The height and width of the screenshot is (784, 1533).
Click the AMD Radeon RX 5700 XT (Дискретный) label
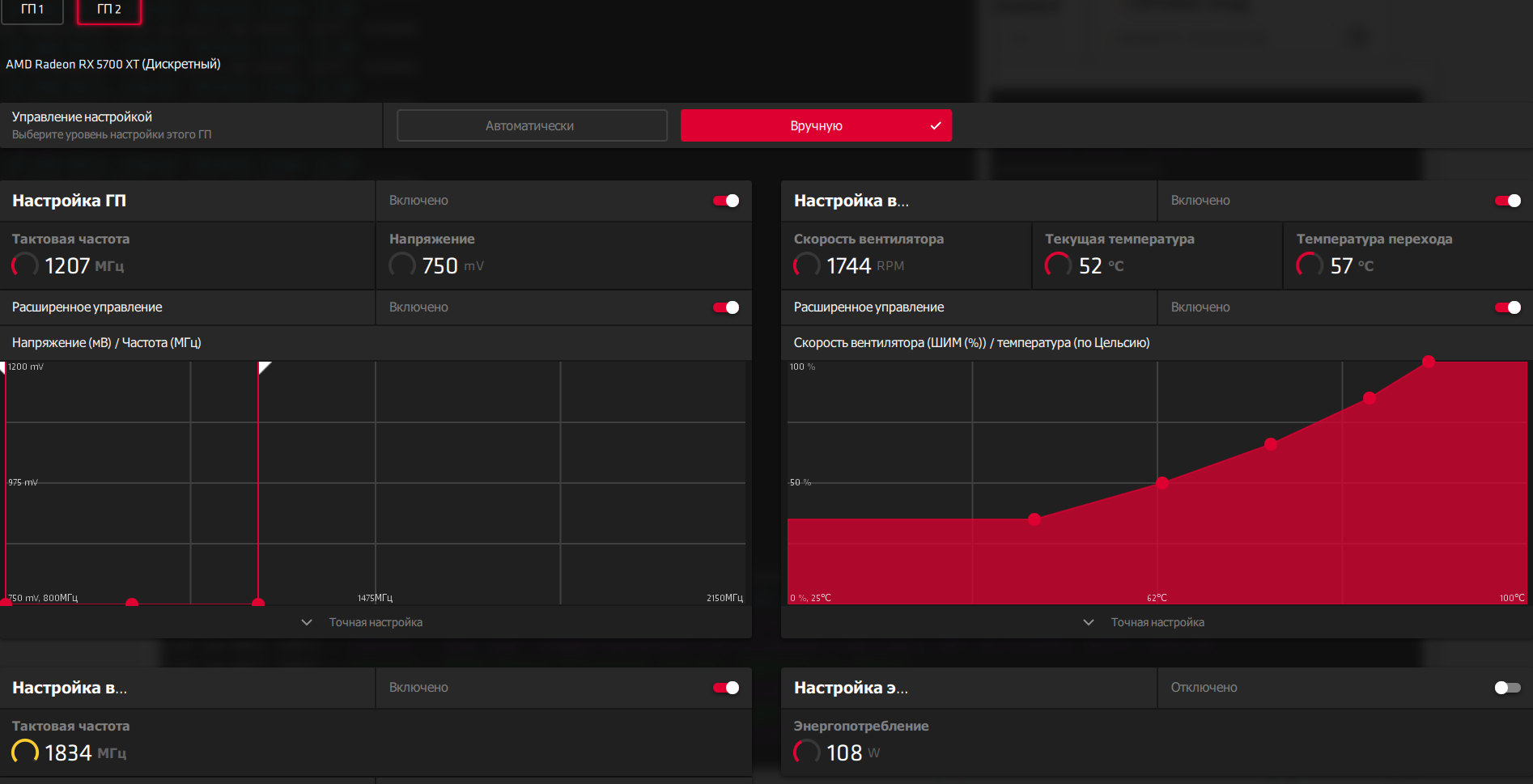pos(113,64)
